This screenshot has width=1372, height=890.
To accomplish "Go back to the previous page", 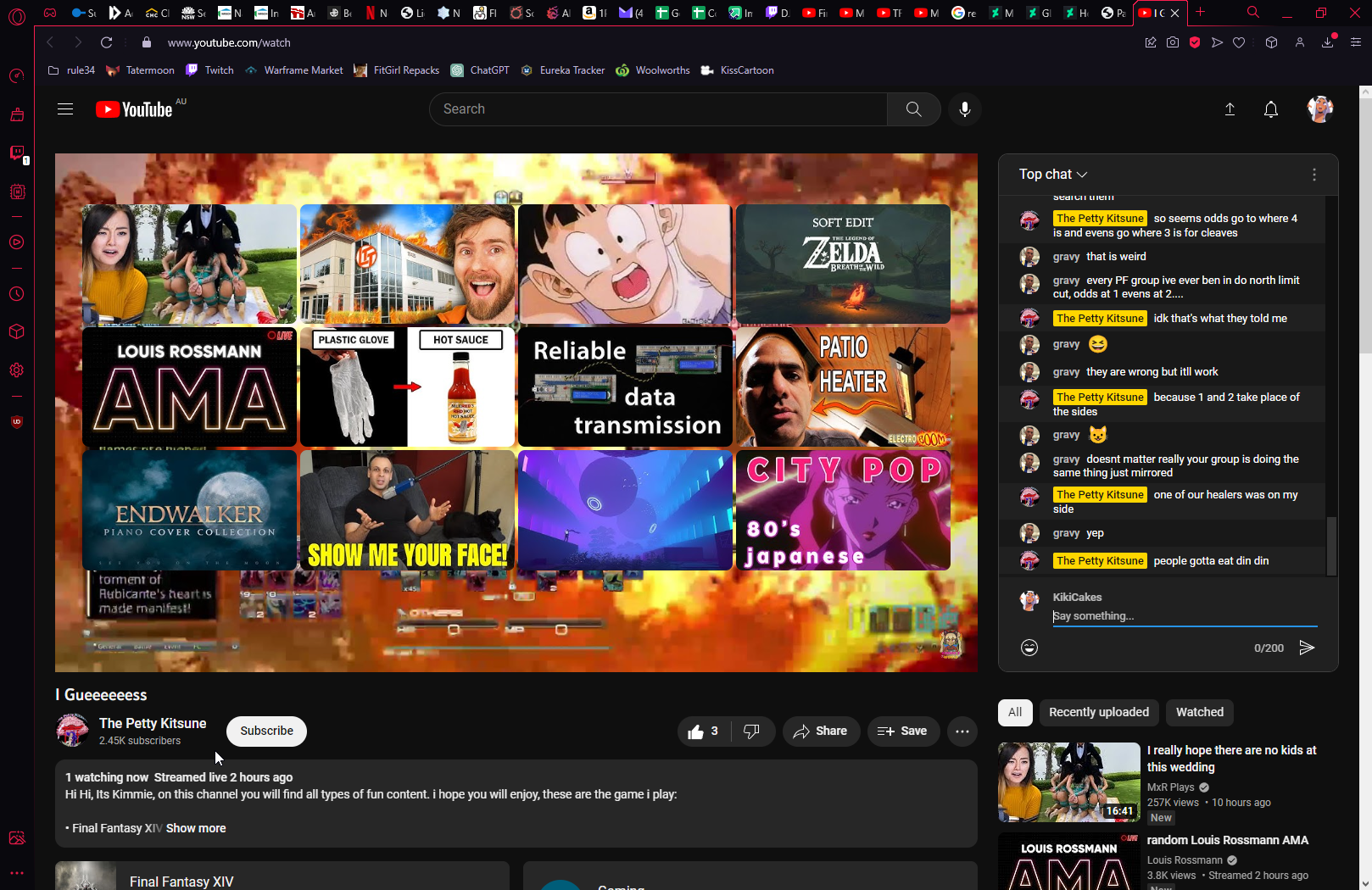I will (50, 42).
